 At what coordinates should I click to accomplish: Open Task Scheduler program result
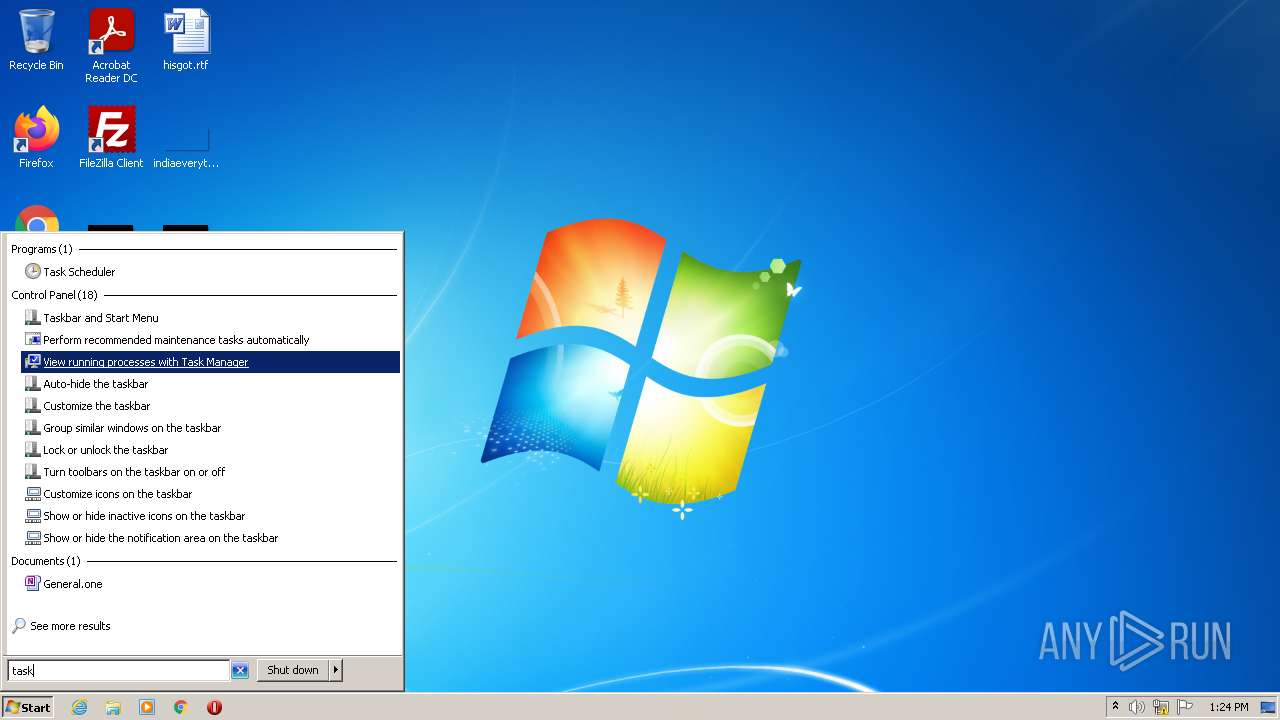(210, 272)
